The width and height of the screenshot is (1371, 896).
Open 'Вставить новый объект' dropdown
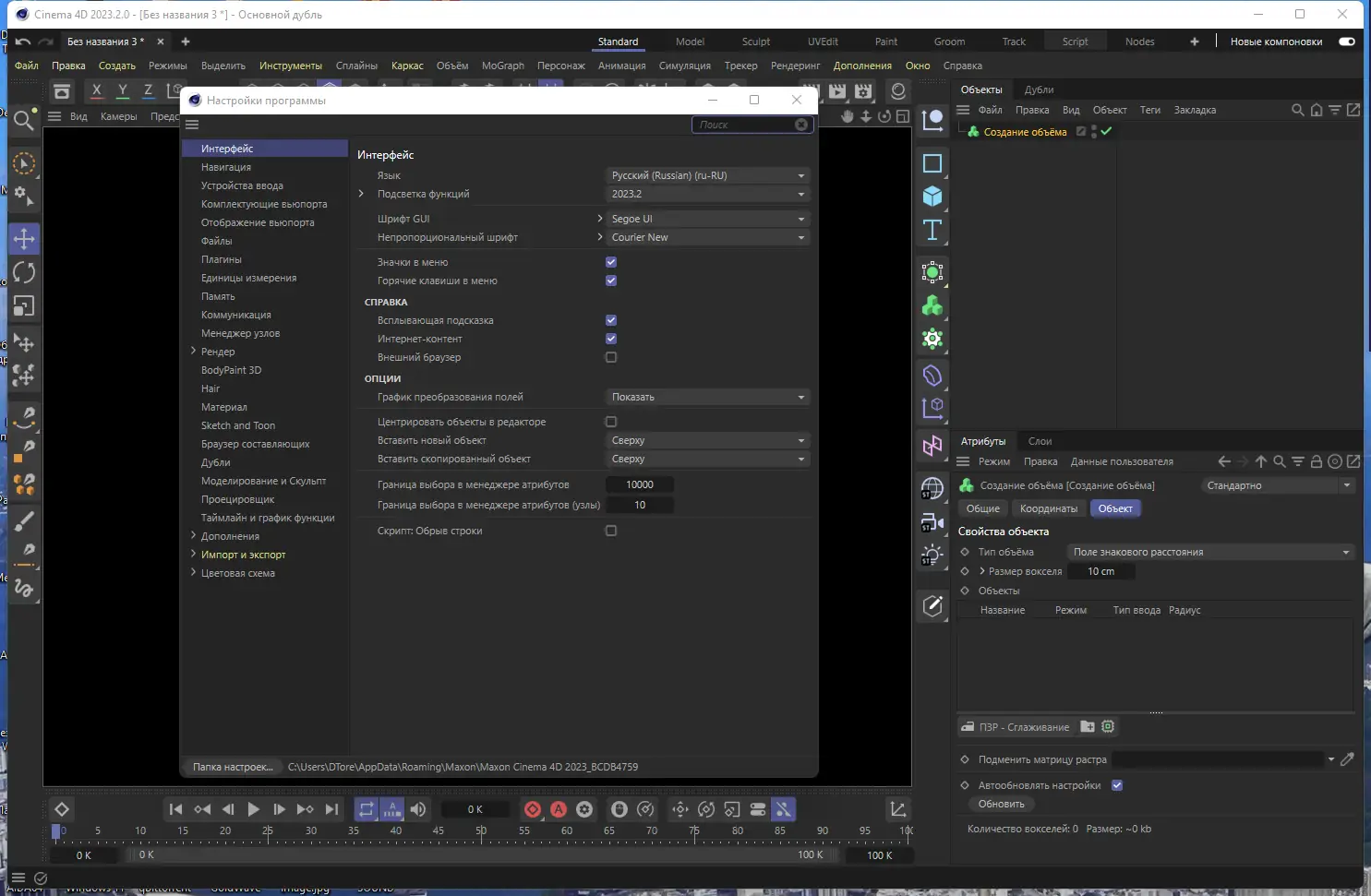[x=708, y=440]
